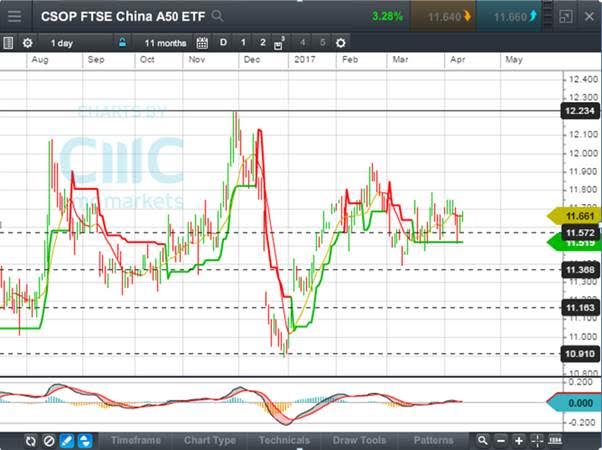This screenshot has width=602, height=450.
Task: Select chart preset 5
Action: tap(322, 43)
